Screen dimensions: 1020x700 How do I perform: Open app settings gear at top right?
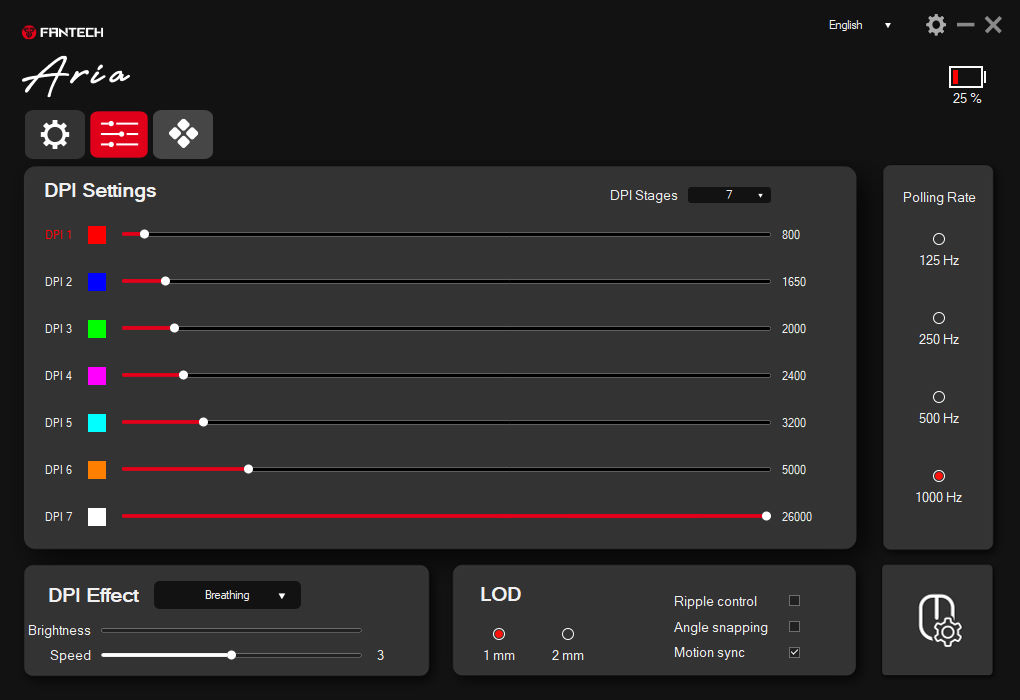coord(935,25)
